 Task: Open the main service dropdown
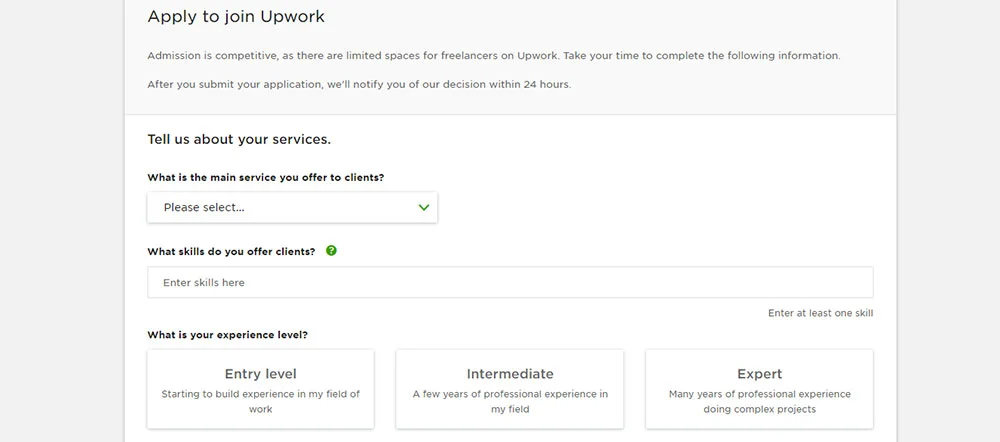pyautogui.click(x=292, y=207)
